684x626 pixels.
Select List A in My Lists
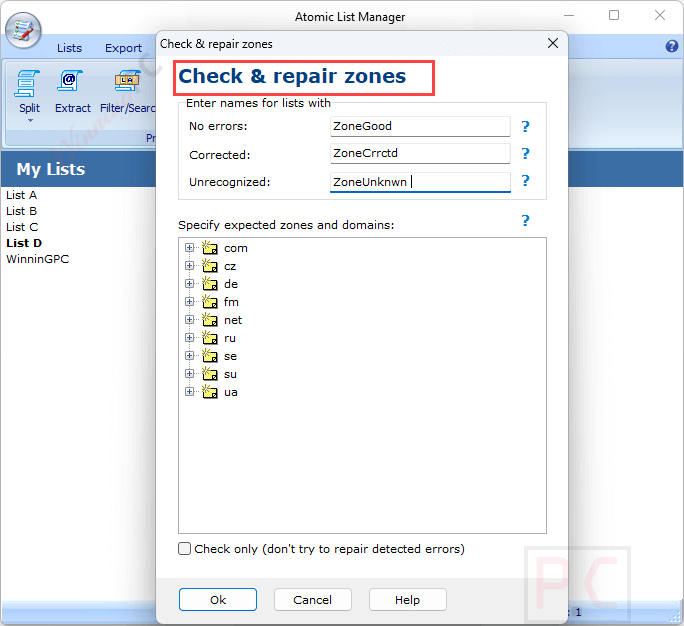click(21, 195)
